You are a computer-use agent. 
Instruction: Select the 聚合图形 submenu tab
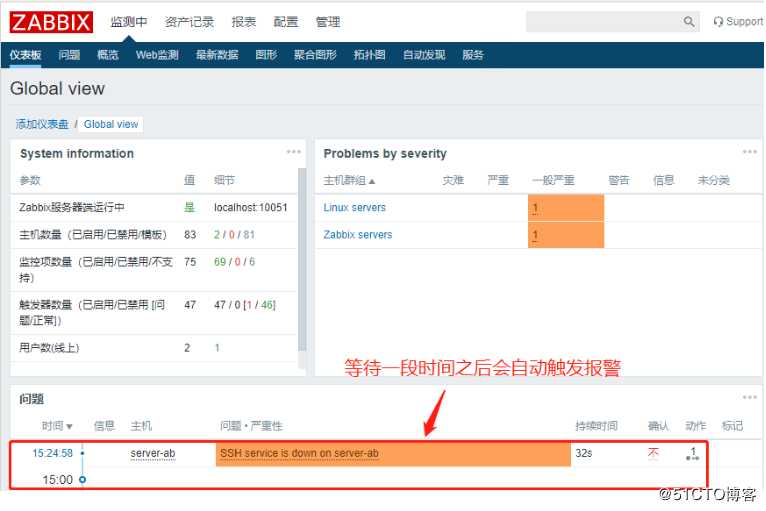click(x=315, y=55)
